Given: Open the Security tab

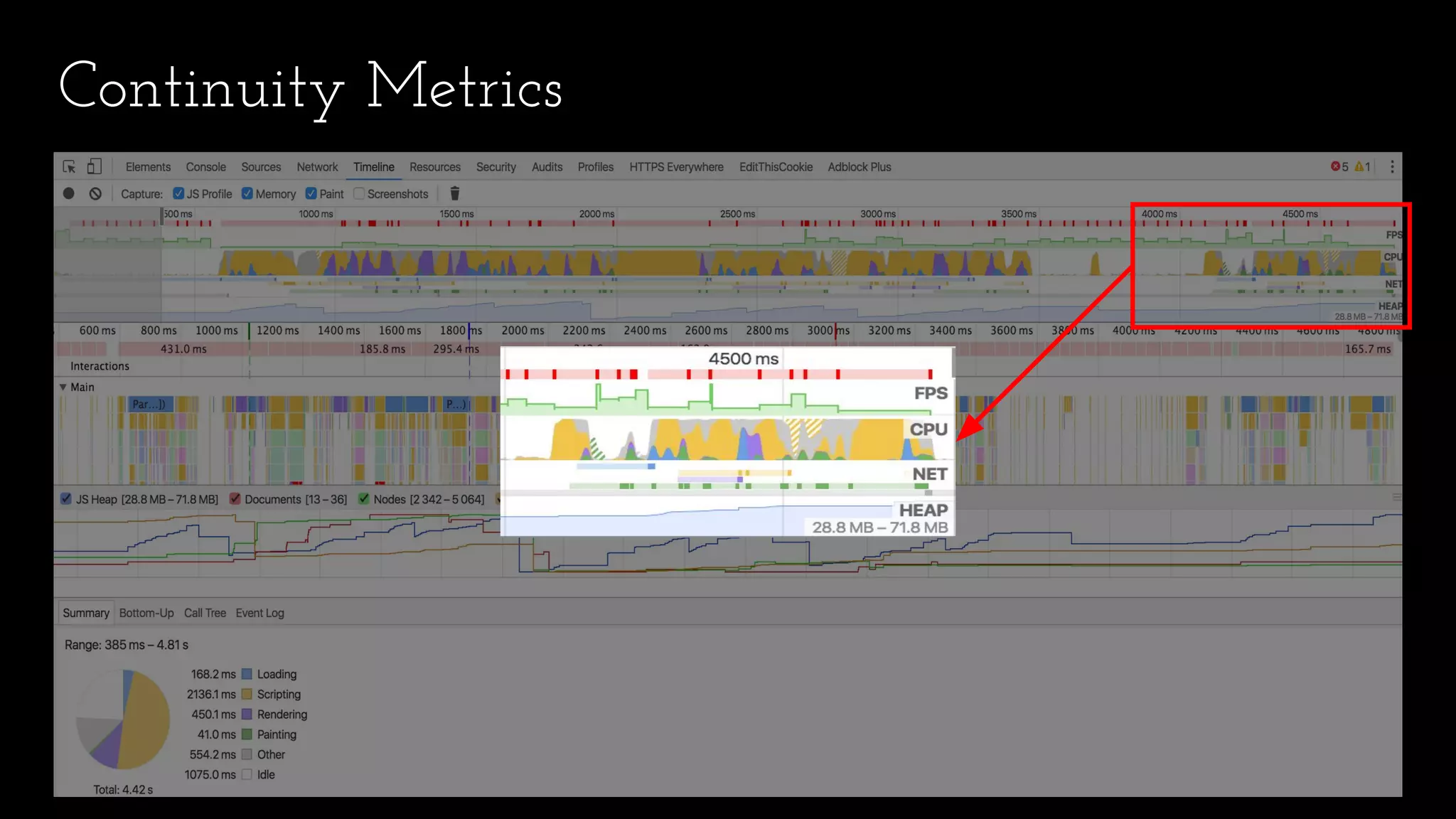Looking at the screenshot, I should [496, 167].
